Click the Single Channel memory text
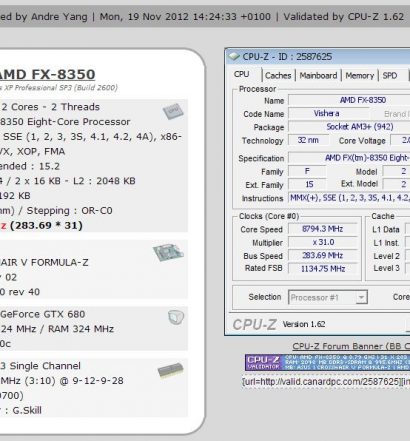 (x=45, y=366)
